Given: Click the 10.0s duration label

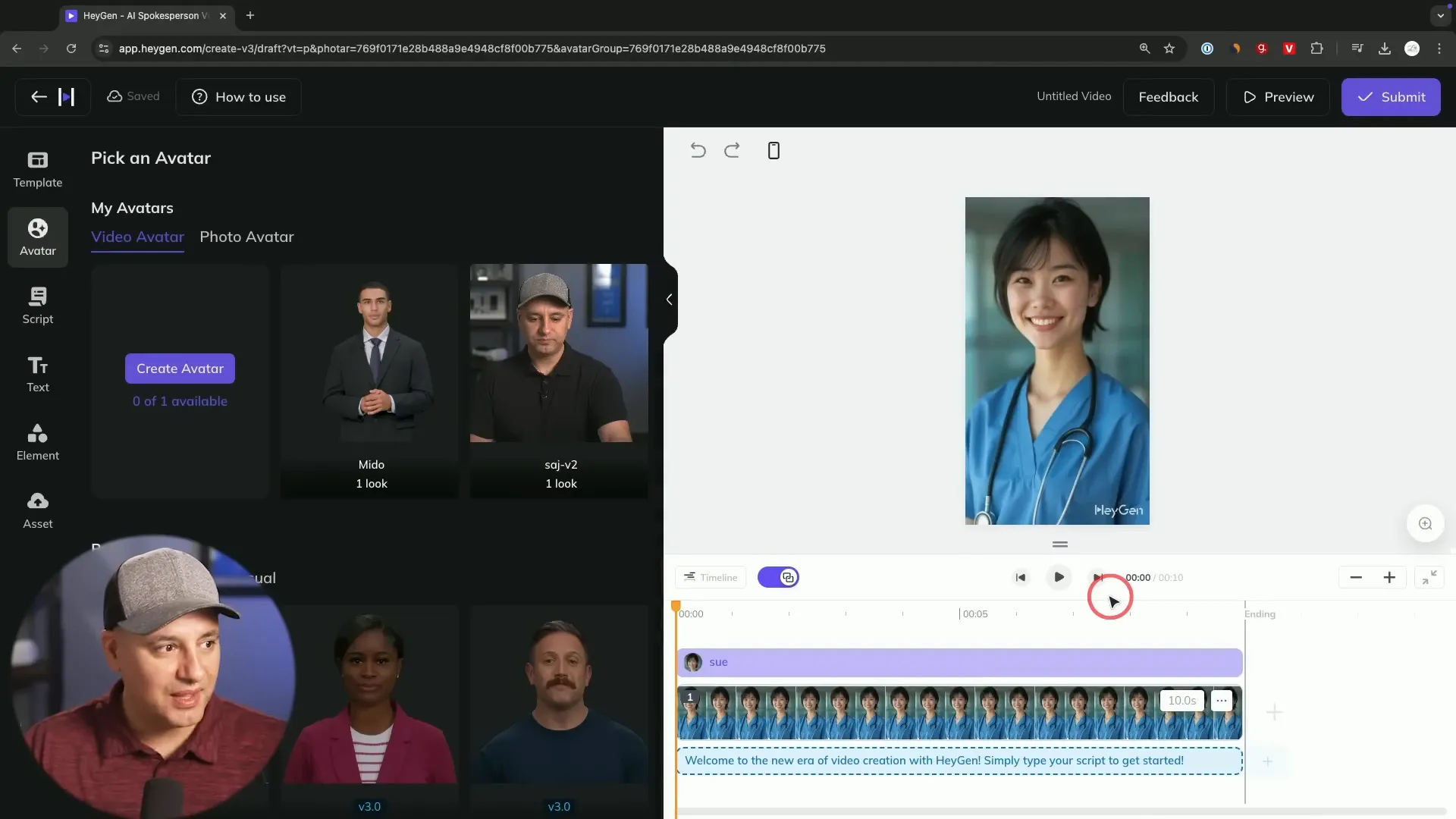Looking at the screenshot, I should (1181, 701).
